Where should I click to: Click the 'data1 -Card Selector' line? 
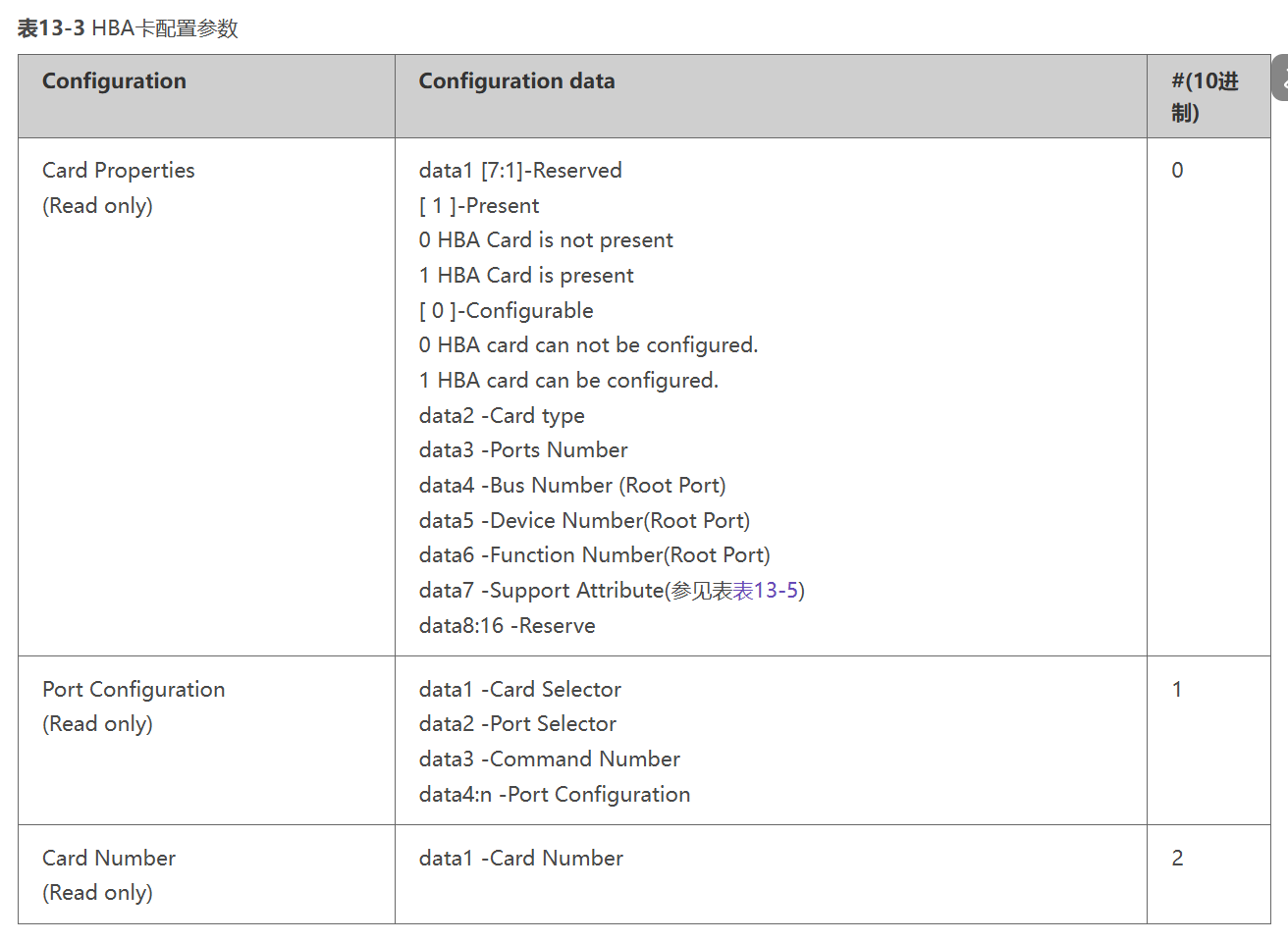point(520,690)
